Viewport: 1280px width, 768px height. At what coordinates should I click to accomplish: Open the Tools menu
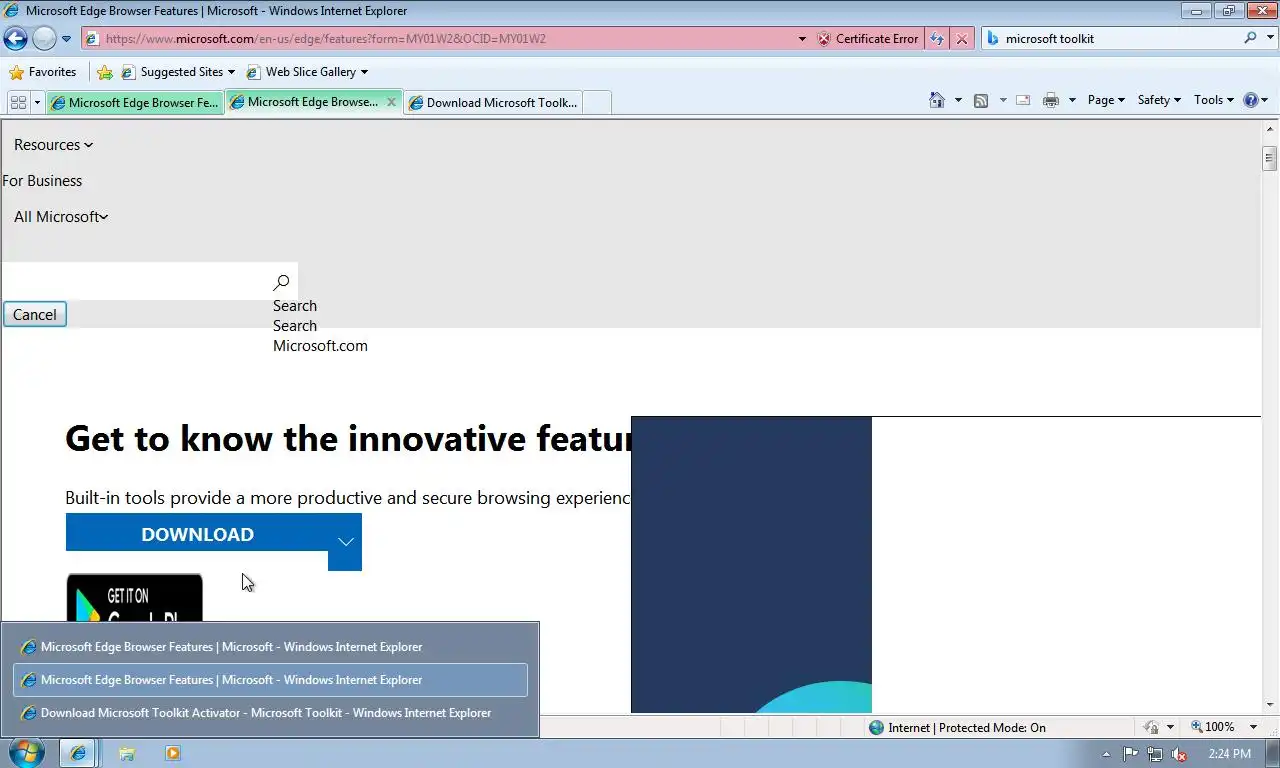[x=1214, y=100]
